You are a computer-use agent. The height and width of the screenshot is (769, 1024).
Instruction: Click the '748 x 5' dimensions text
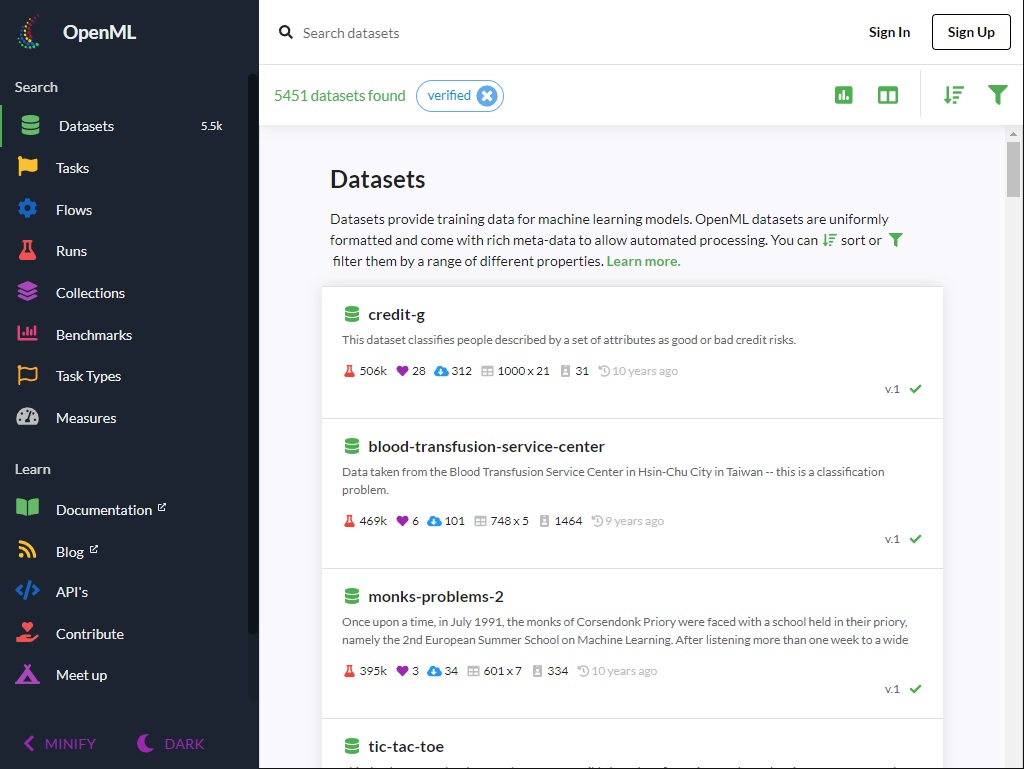pos(509,521)
